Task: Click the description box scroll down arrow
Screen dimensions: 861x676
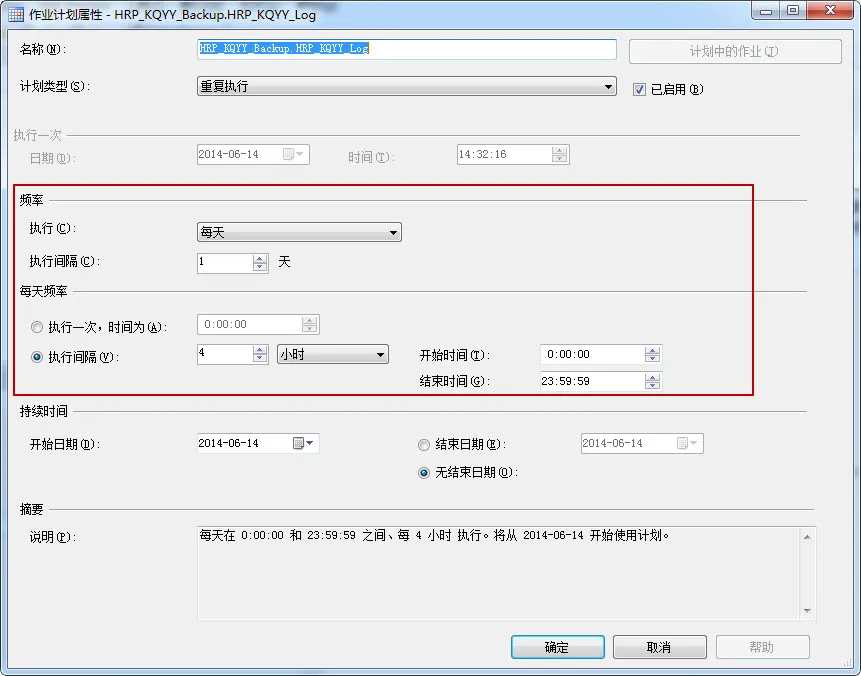Action: click(807, 611)
